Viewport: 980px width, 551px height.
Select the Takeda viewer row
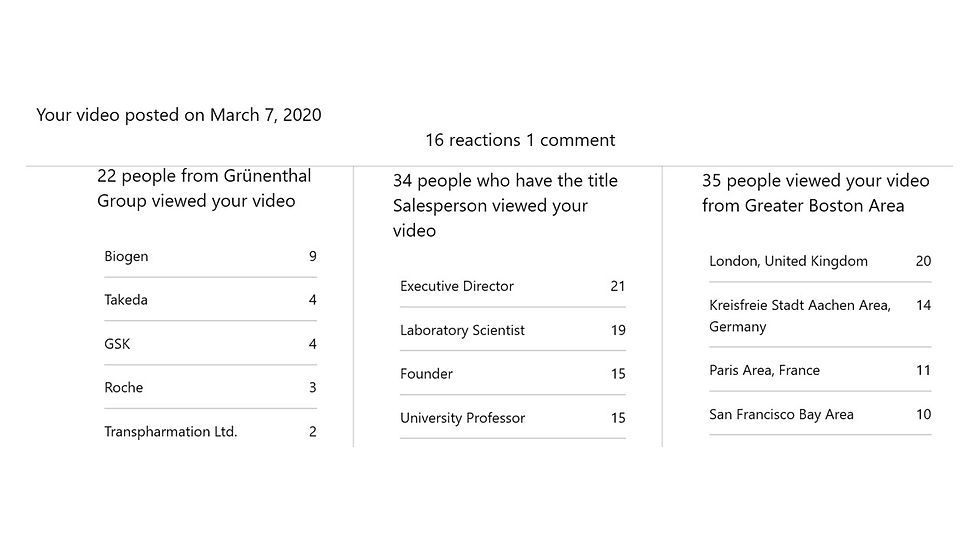[210, 300]
